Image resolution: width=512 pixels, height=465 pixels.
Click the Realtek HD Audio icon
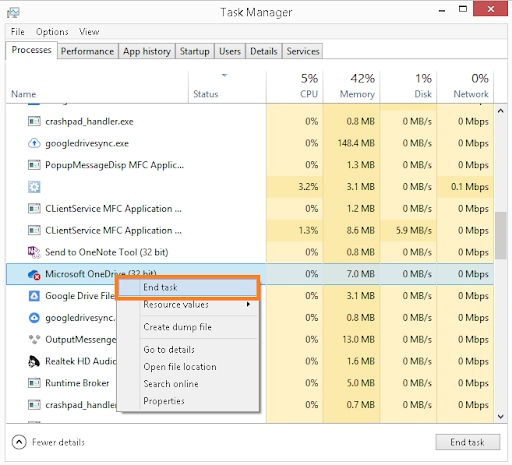coord(34,361)
